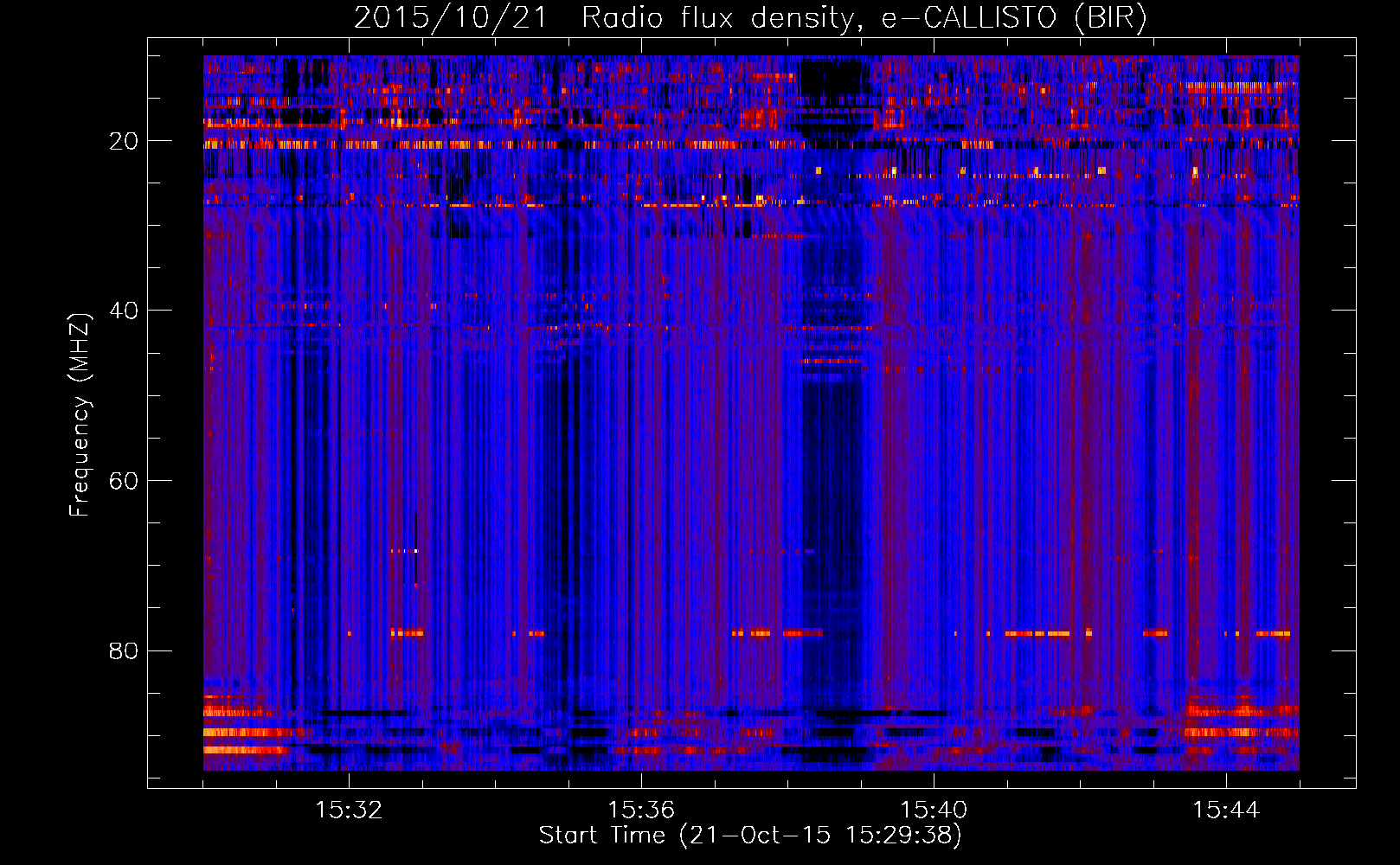1400x865 pixels.
Task: Click the 40 MHz frequency tick label
Action: click(x=125, y=311)
